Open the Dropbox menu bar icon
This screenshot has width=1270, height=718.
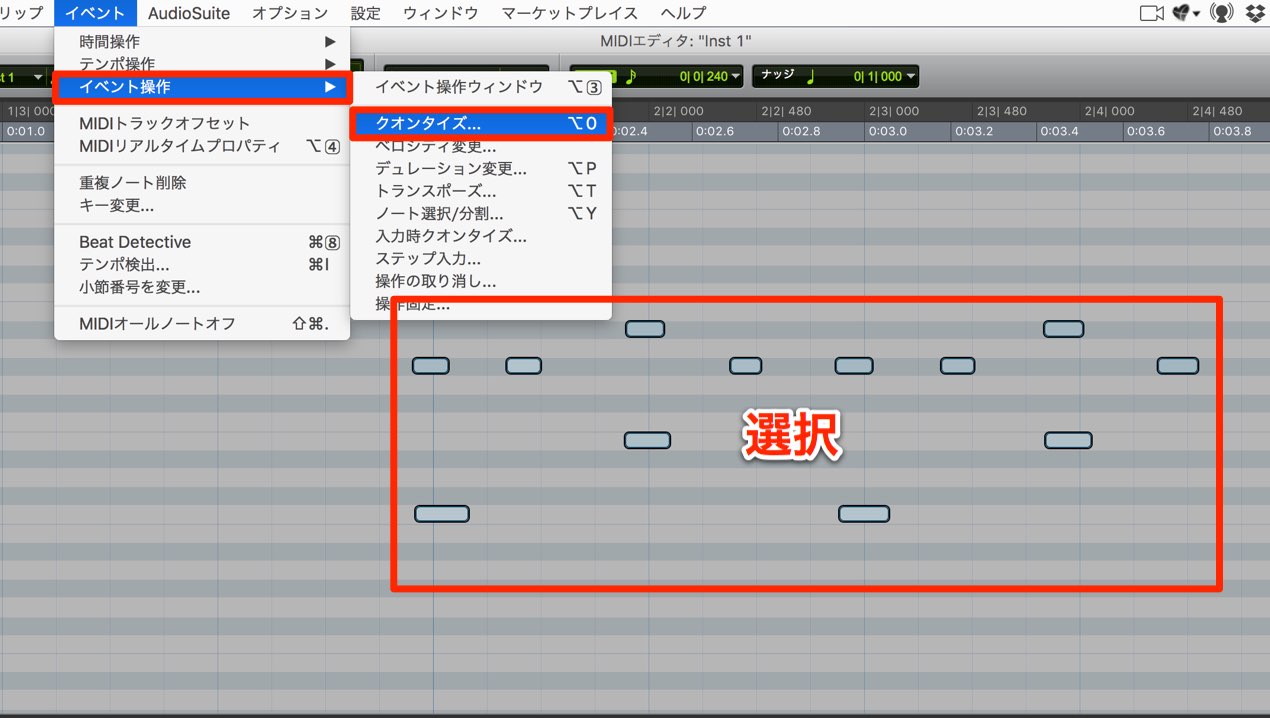pyautogui.click(x=1255, y=13)
